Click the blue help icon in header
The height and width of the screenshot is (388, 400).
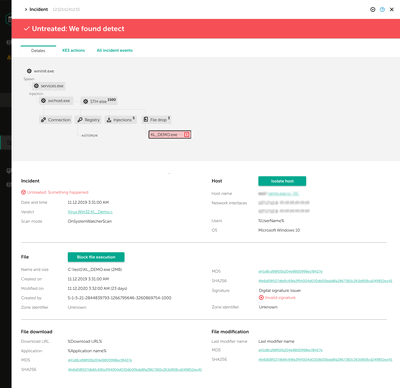[382, 10]
